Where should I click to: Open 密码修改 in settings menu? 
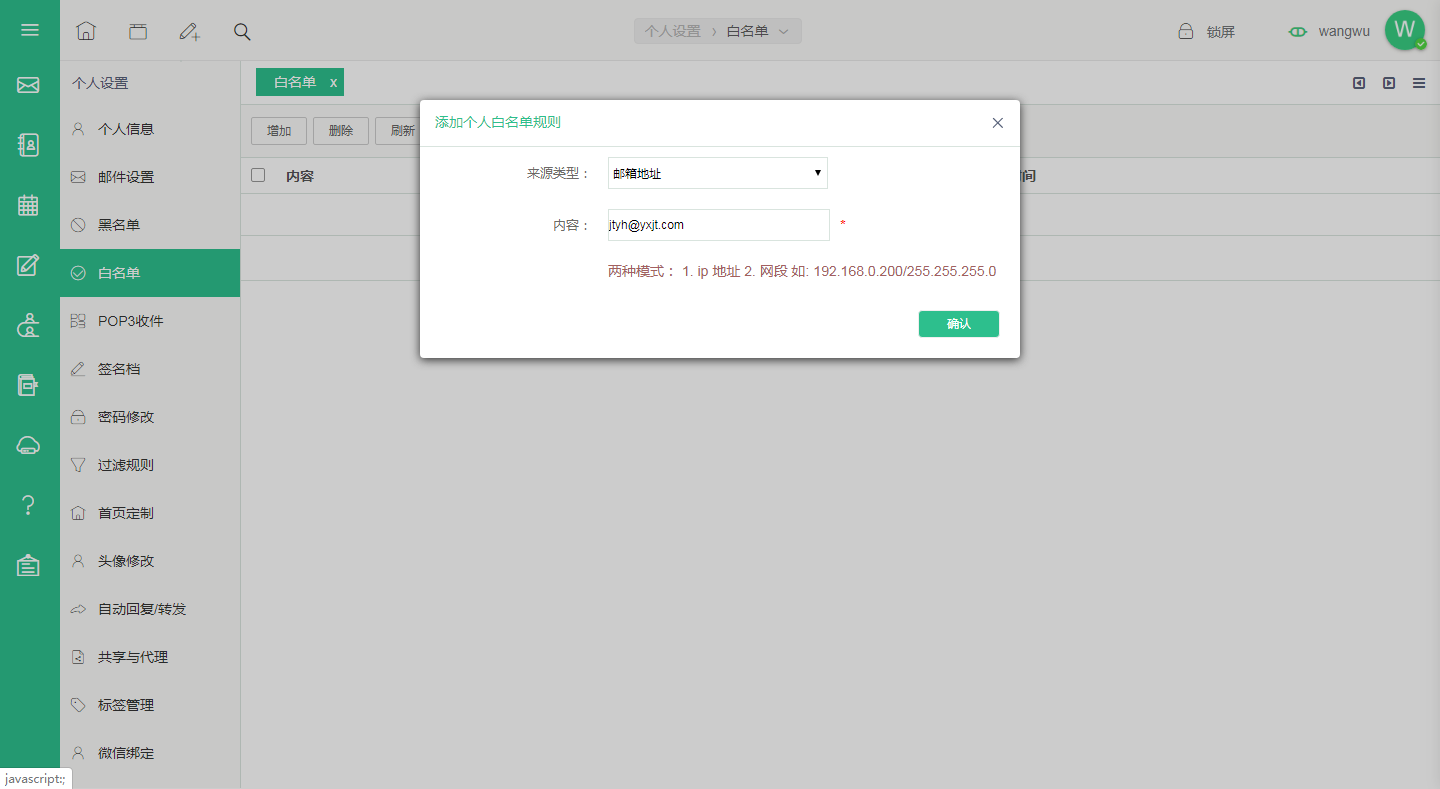[x=150, y=417]
